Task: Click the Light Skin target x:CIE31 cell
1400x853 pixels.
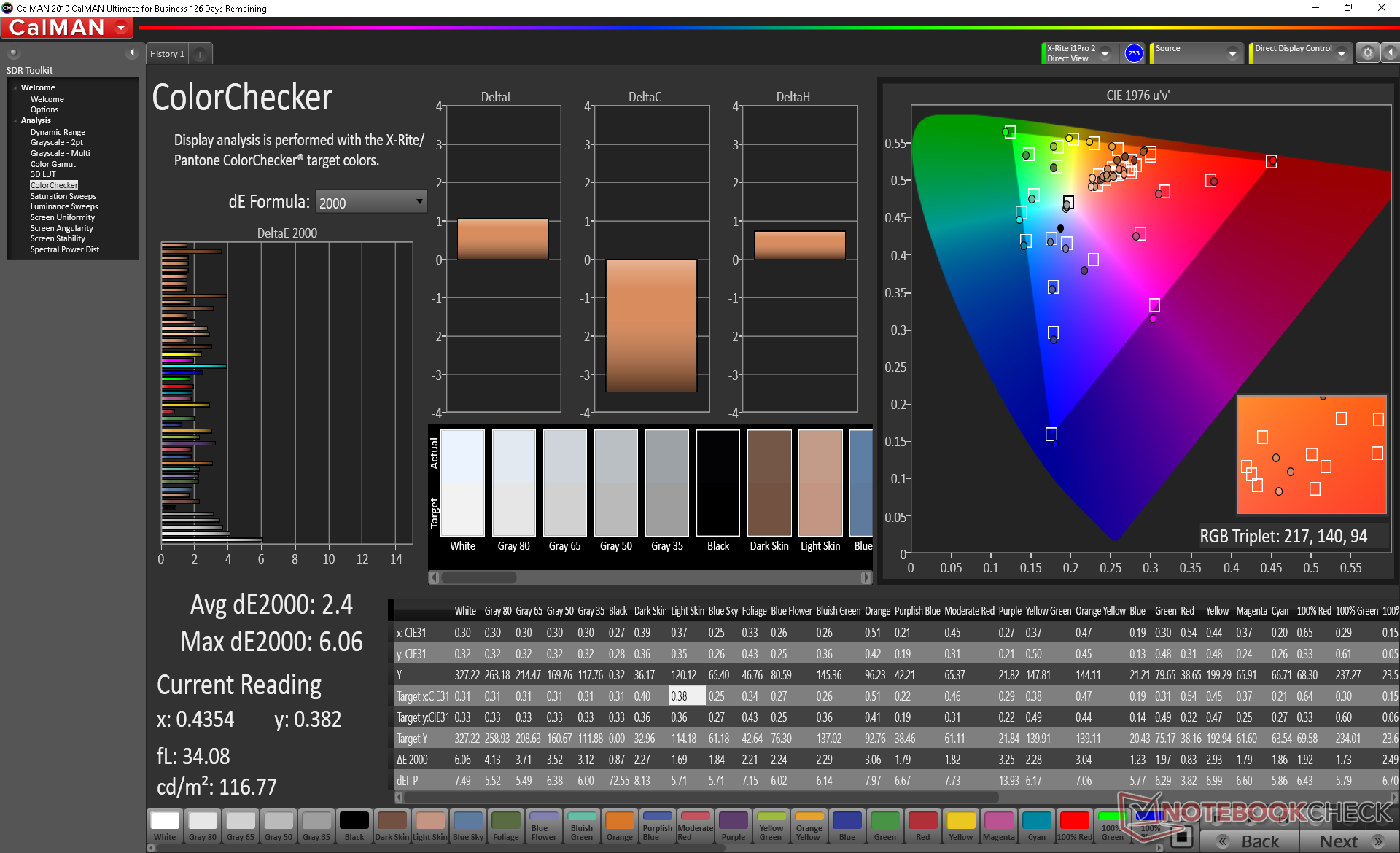Action: (686, 696)
